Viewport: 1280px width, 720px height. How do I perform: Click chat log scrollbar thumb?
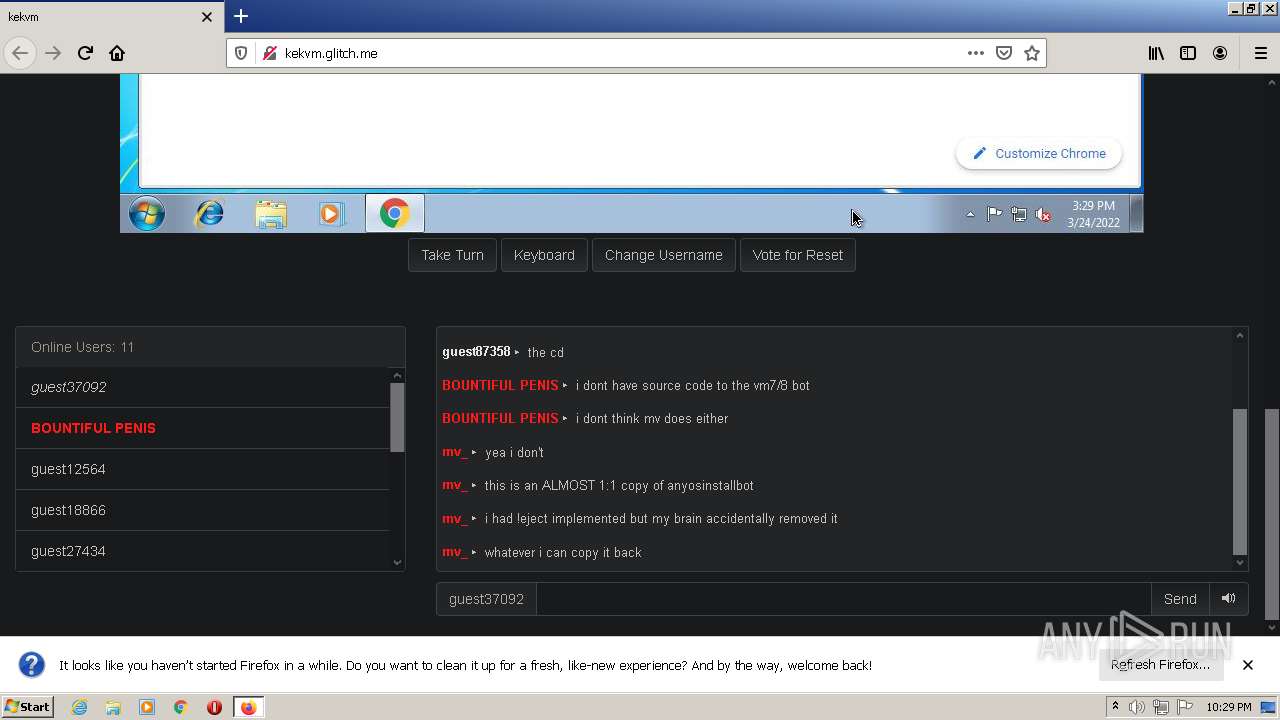[1240, 481]
